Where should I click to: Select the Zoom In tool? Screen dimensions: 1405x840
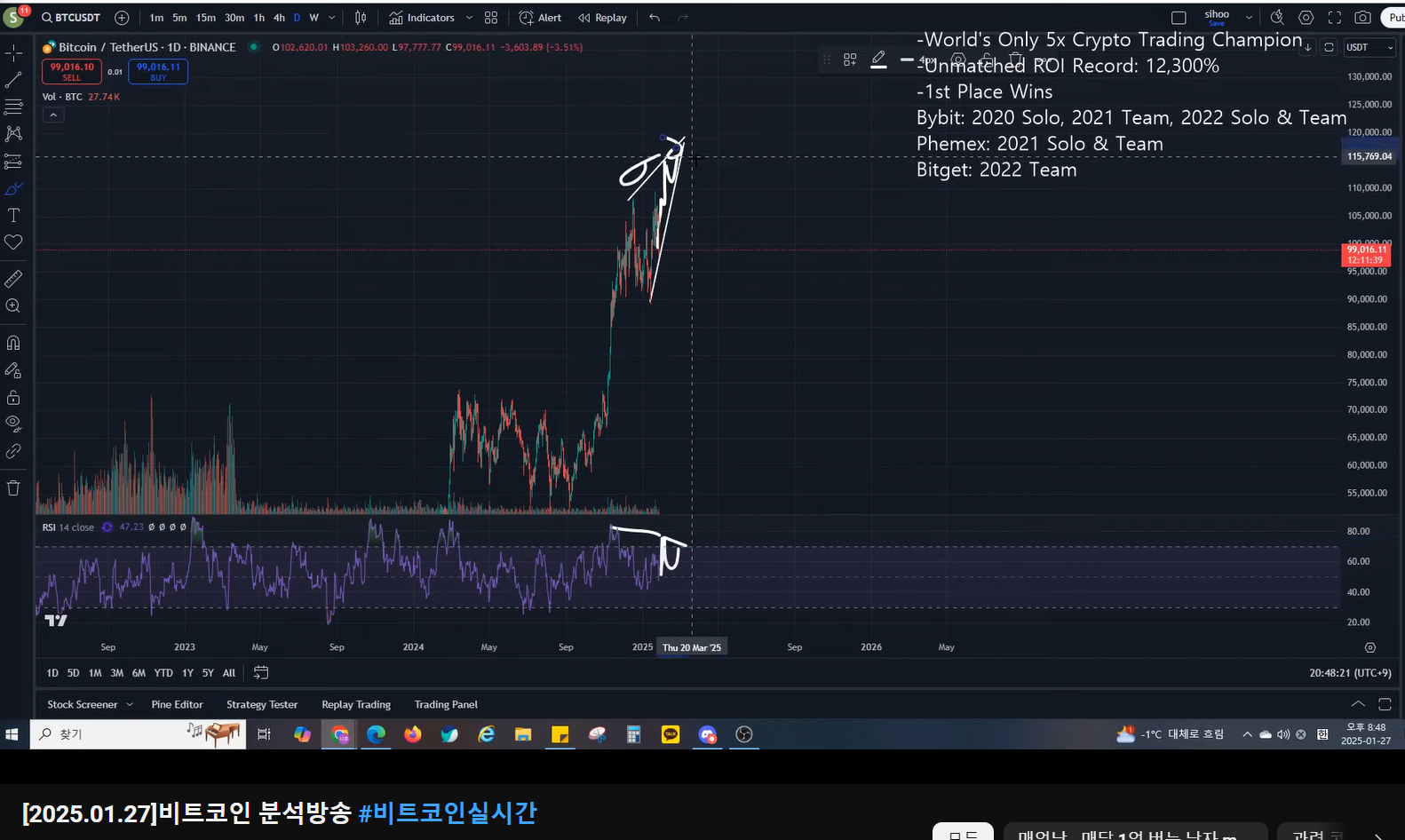click(x=13, y=305)
